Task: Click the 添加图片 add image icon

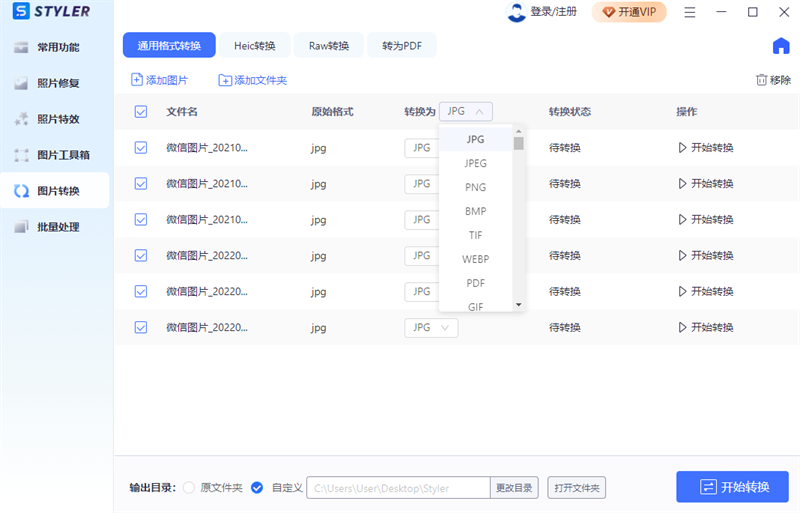Action: pyautogui.click(x=137, y=80)
